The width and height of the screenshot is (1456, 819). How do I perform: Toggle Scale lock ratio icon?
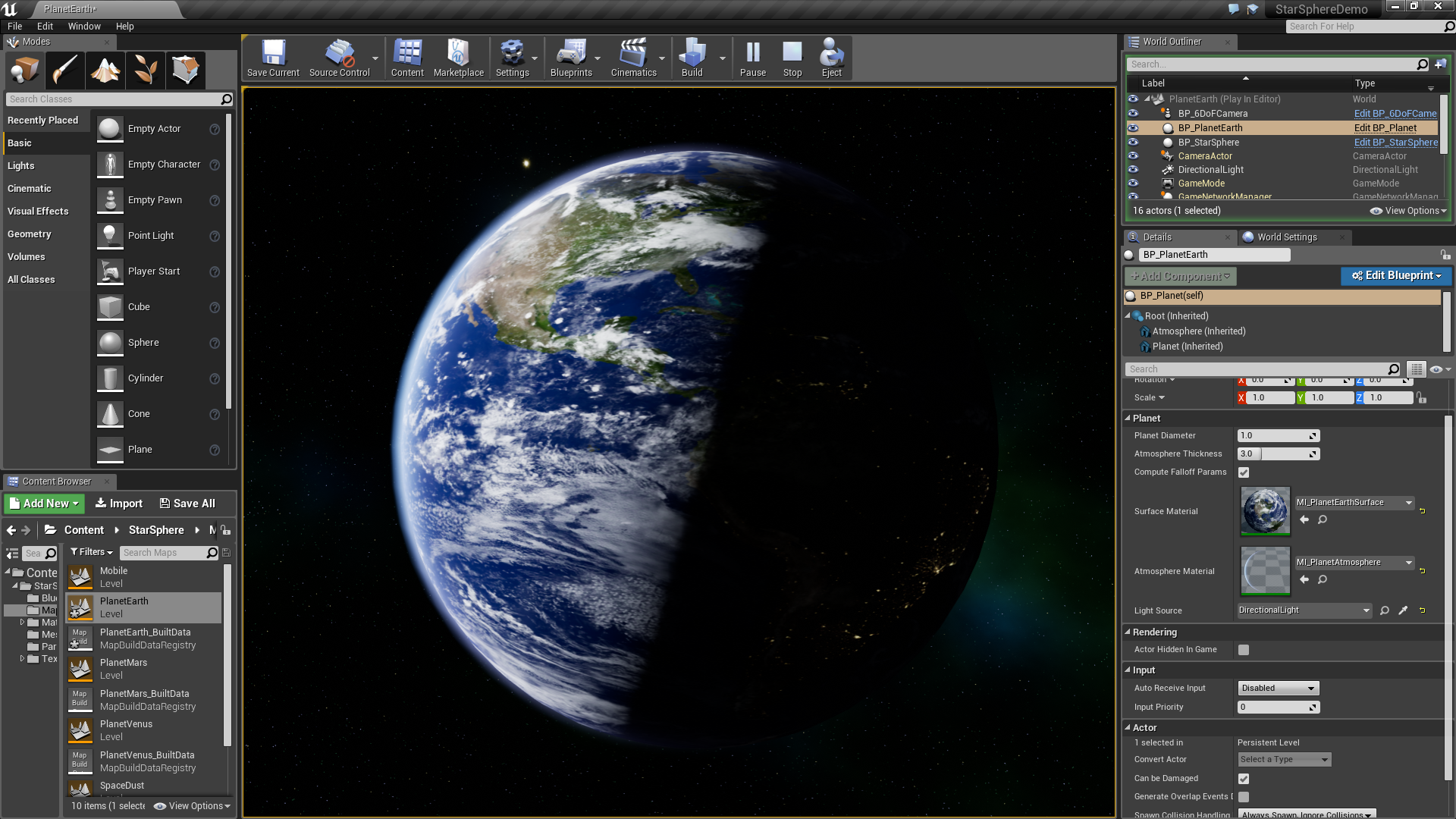tap(1421, 397)
